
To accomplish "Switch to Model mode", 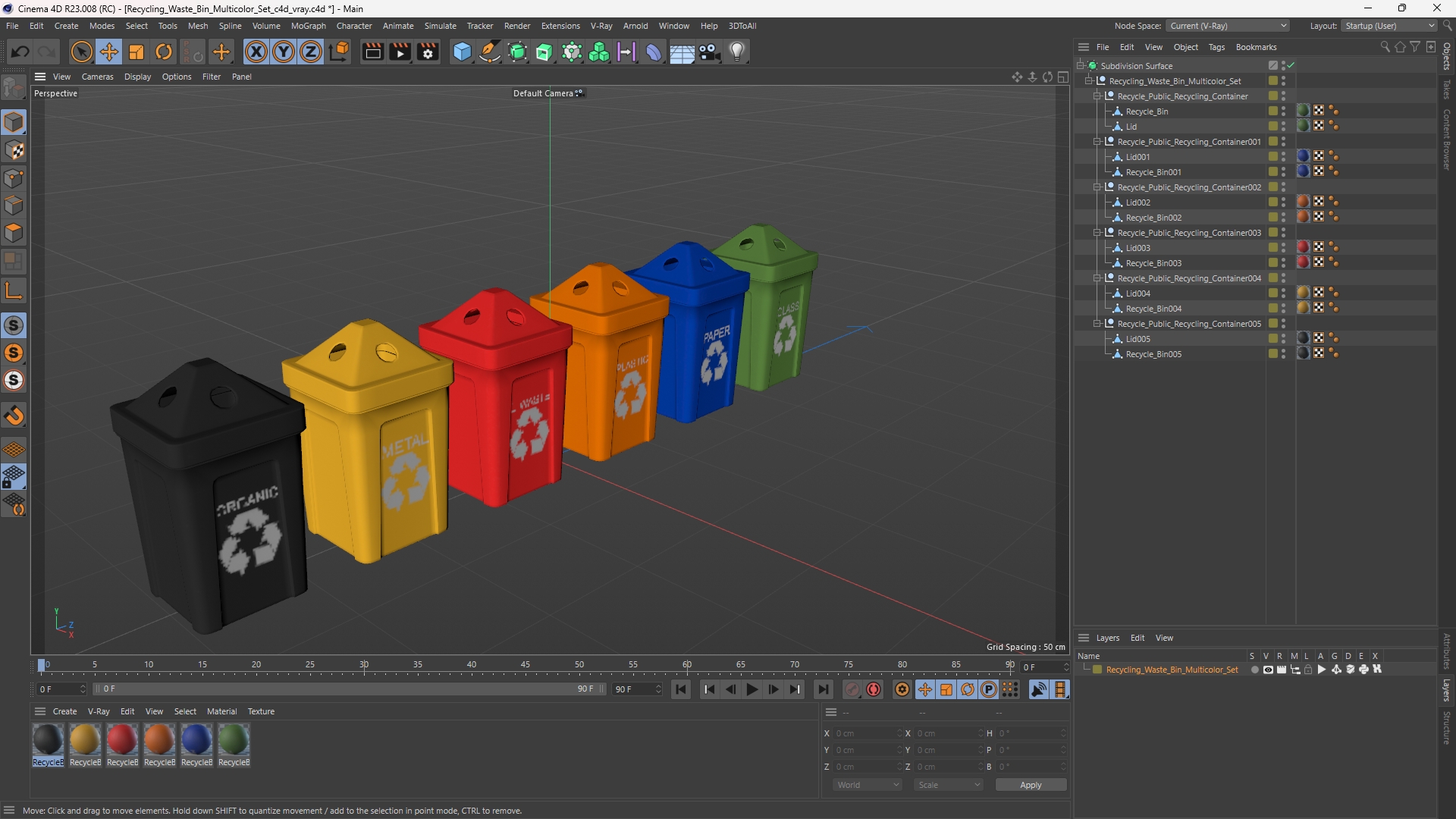I will (x=14, y=122).
